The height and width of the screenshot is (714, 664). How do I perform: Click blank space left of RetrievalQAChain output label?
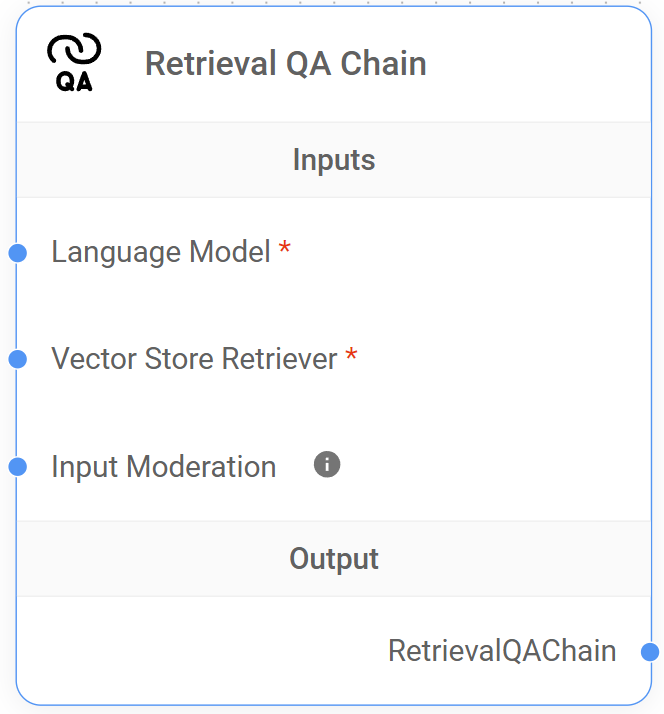coord(200,651)
